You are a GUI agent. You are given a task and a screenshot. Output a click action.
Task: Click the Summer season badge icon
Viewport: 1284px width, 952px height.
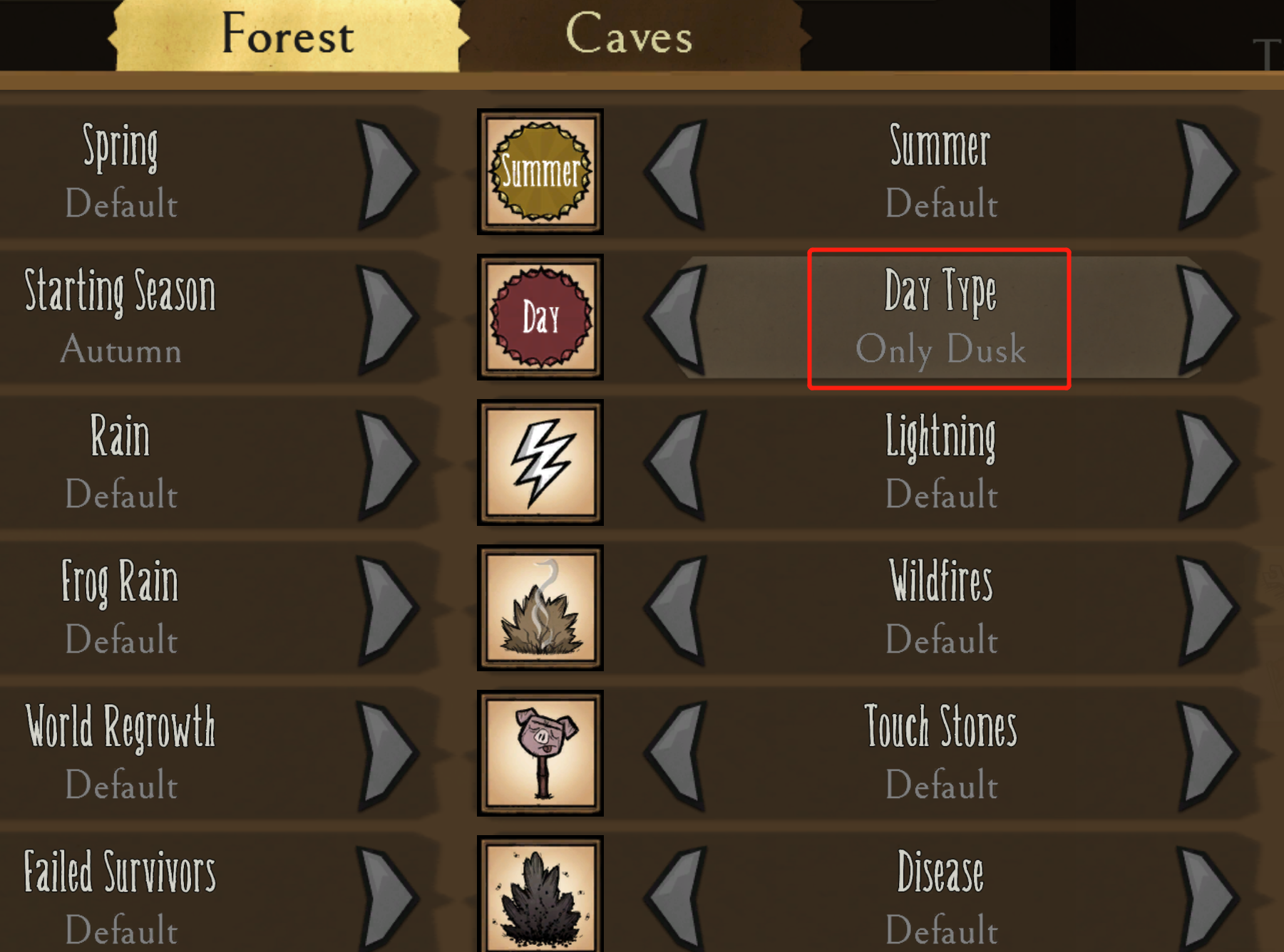click(540, 172)
